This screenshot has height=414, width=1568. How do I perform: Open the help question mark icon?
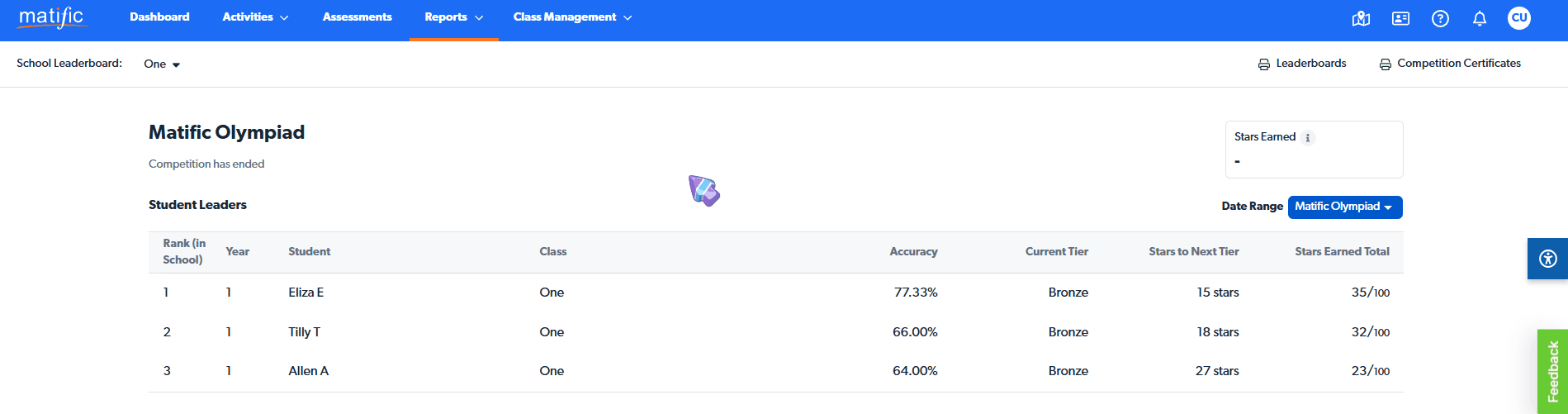(x=1440, y=18)
